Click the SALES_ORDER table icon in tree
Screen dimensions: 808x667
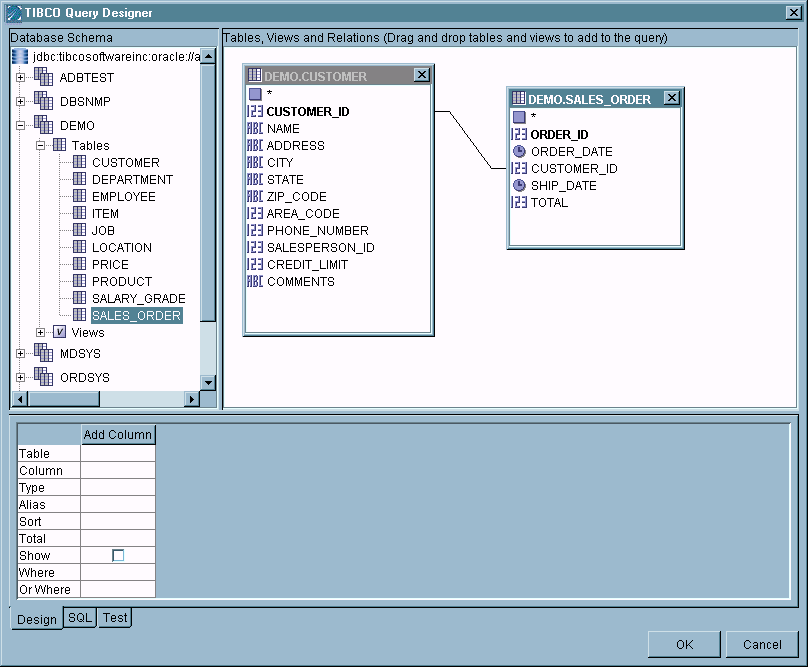(x=79, y=315)
